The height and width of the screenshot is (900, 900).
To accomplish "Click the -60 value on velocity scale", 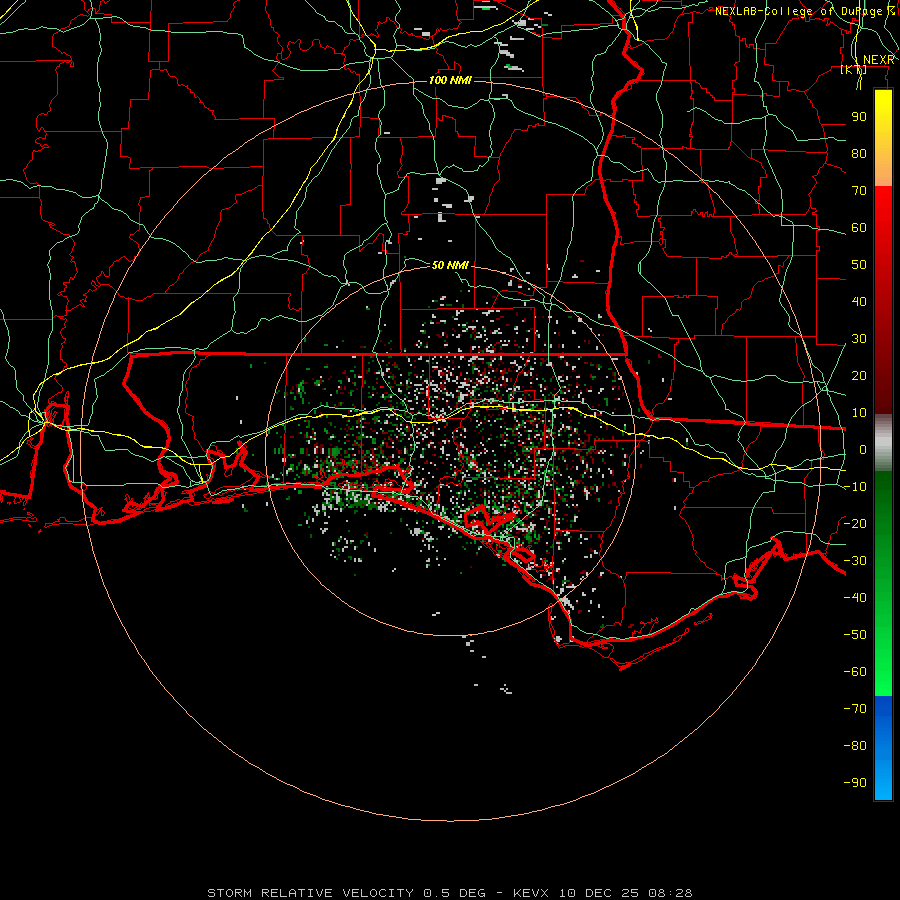I will coord(855,672).
